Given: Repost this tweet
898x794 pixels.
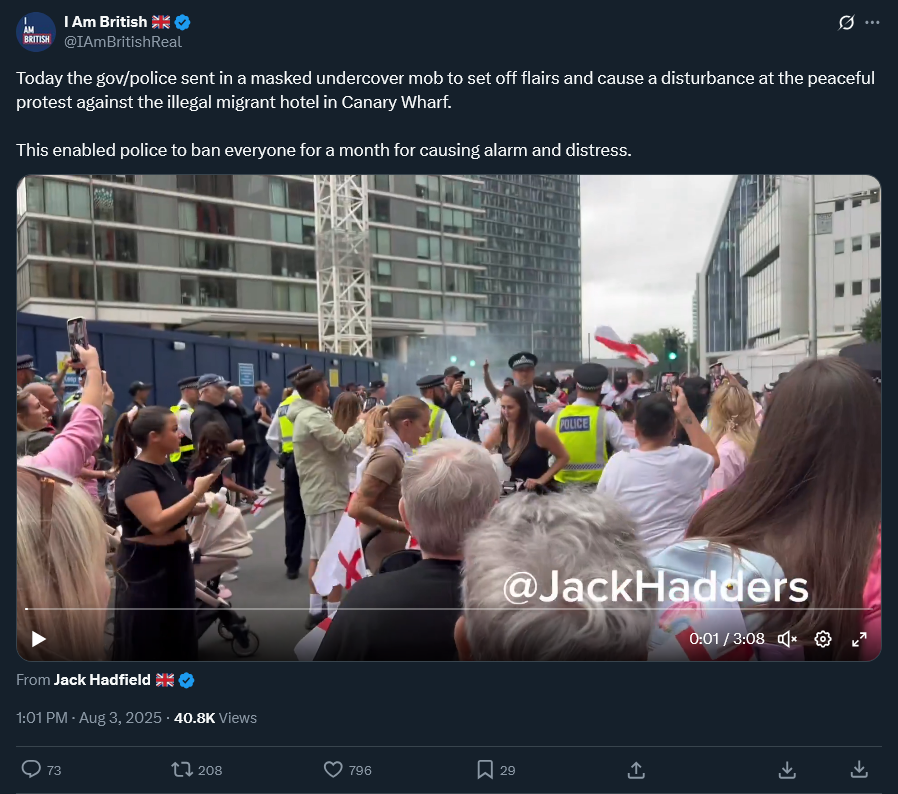Looking at the screenshot, I should (182, 769).
